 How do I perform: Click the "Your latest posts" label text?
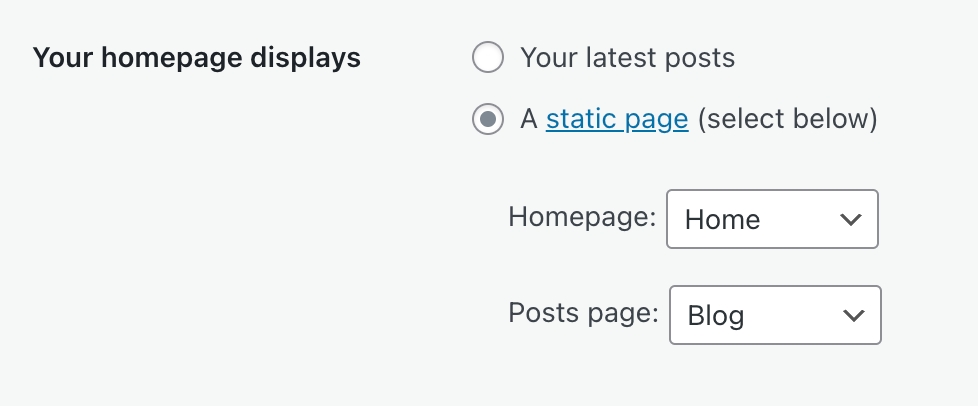click(x=627, y=58)
